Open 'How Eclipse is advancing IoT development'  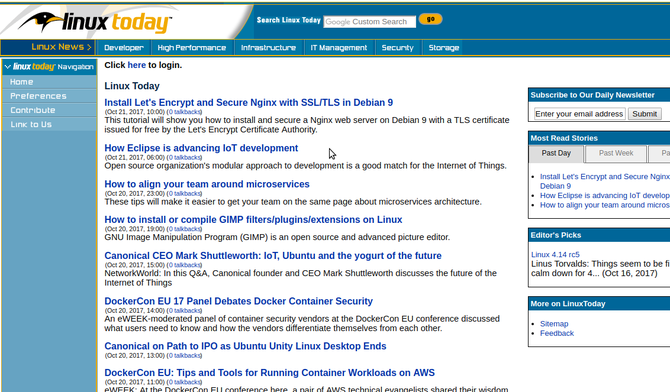click(201, 148)
